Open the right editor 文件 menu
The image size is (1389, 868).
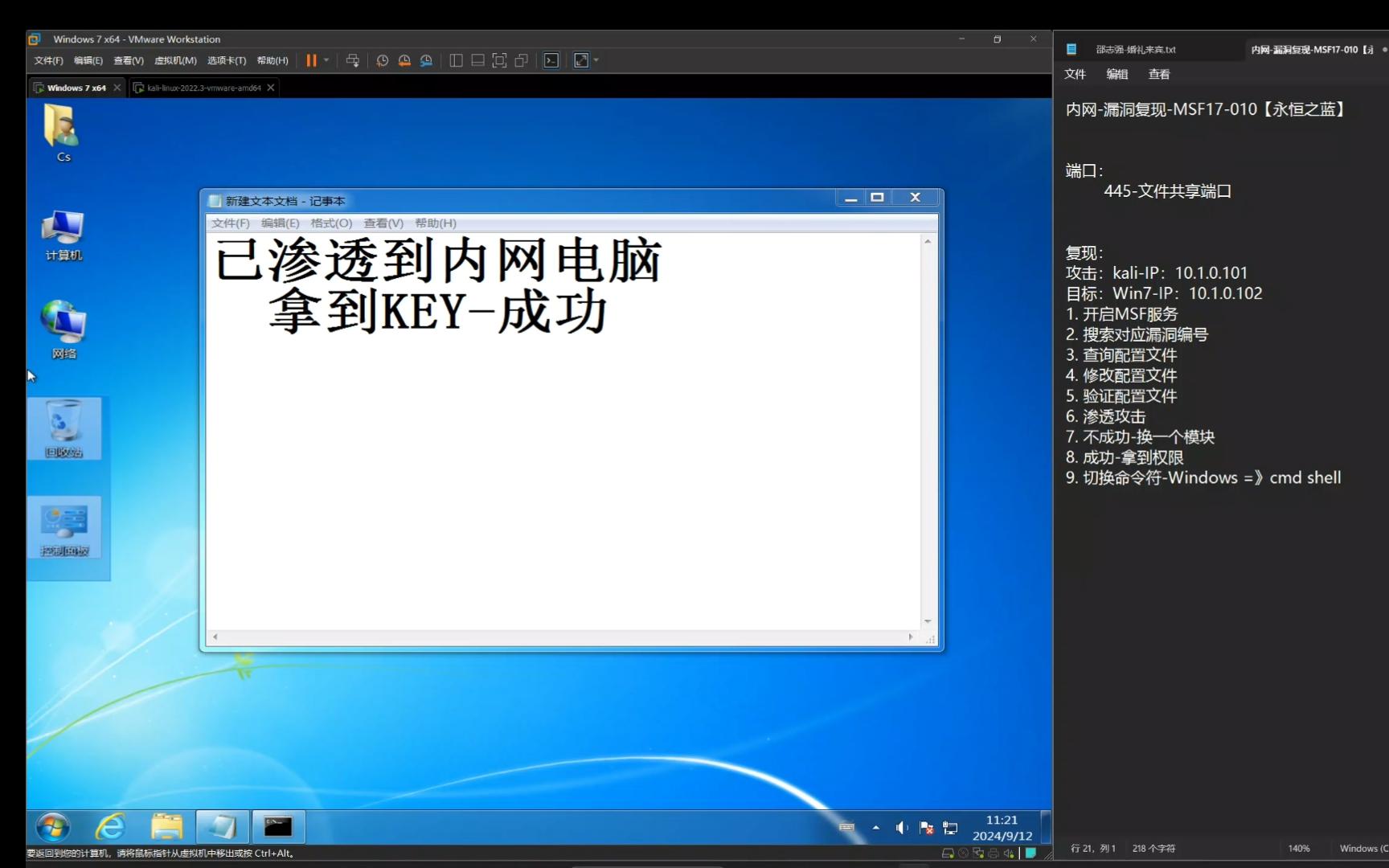[1075, 74]
